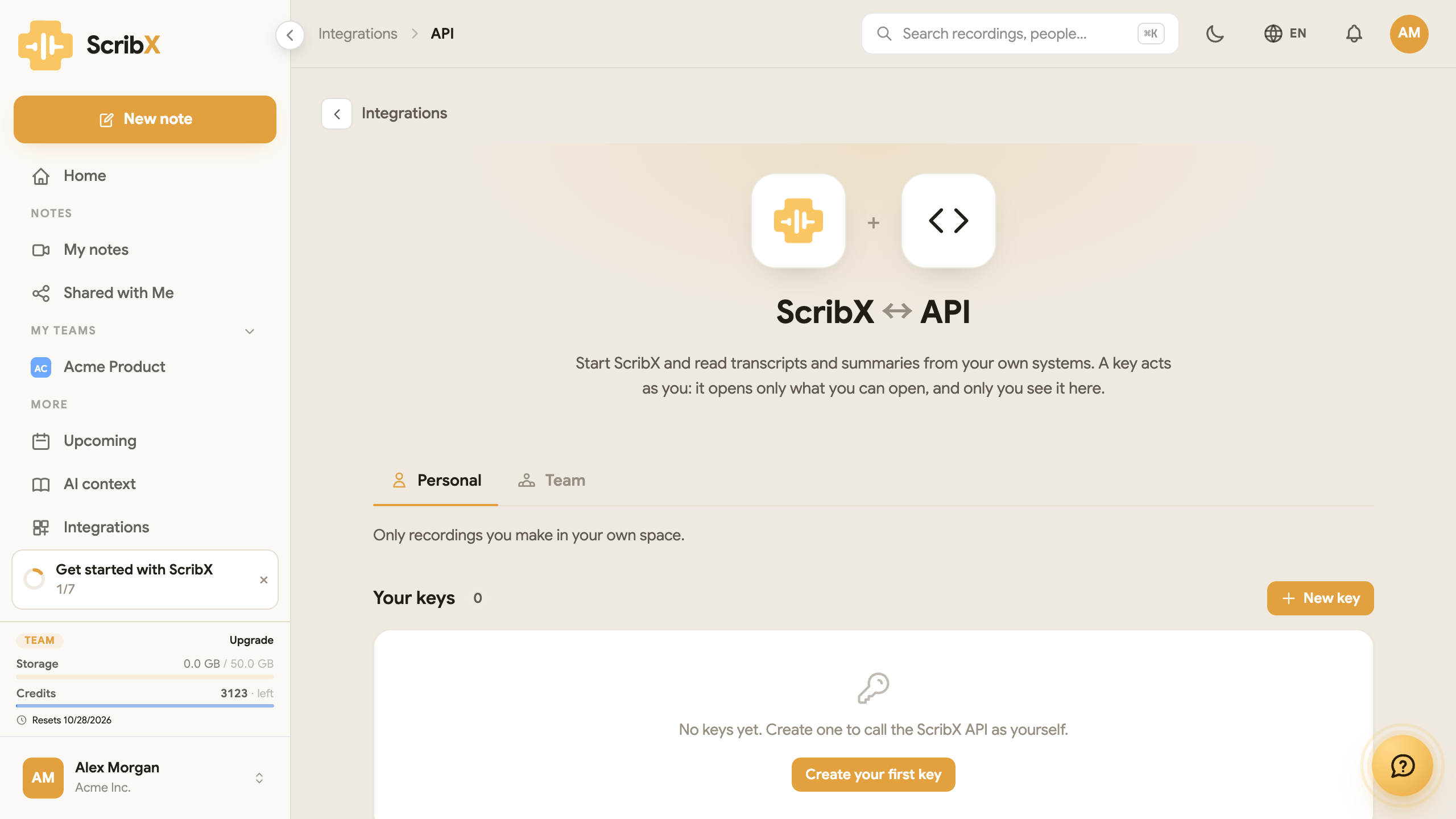
Task: Click the Integrations grid icon
Action: pyautogui.click(x=41, y=527)
